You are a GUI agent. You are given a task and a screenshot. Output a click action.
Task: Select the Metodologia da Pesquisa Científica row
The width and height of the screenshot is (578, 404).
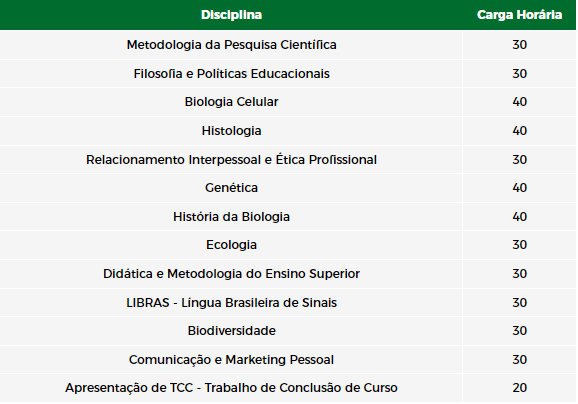tap(288, 45)
